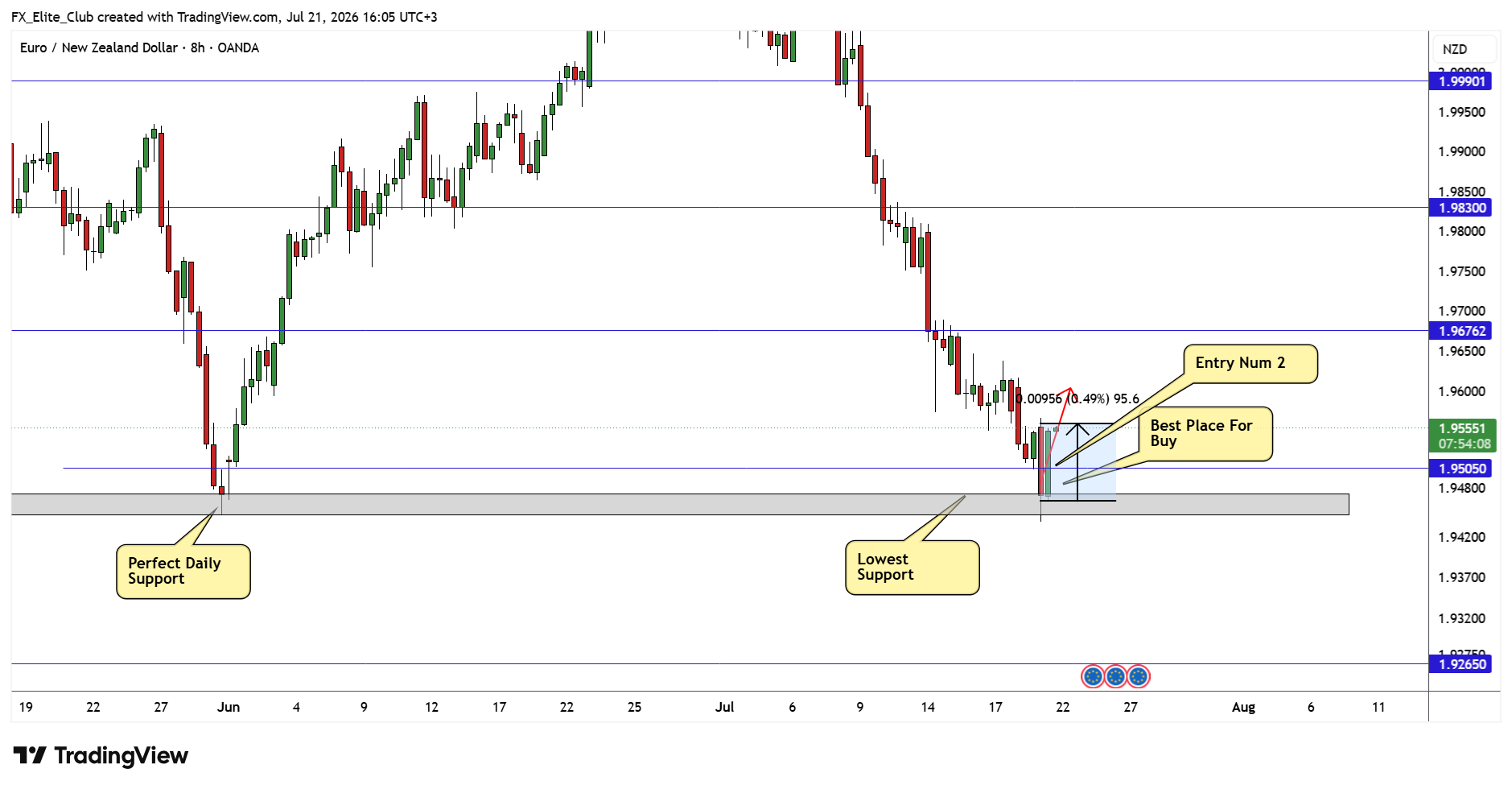Click the 1.99500 price axis value
The width and height of the screenshot is (1512, 789).
[1461, 112]
